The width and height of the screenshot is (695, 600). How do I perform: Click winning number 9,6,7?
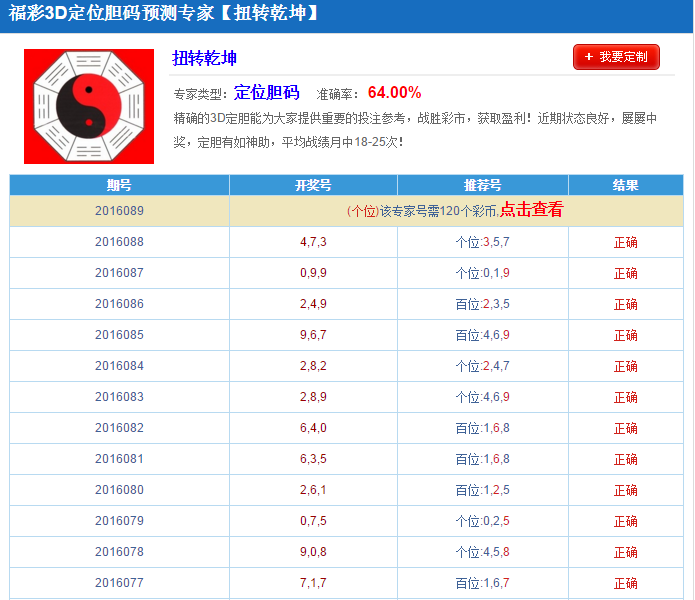pos(313,335)
